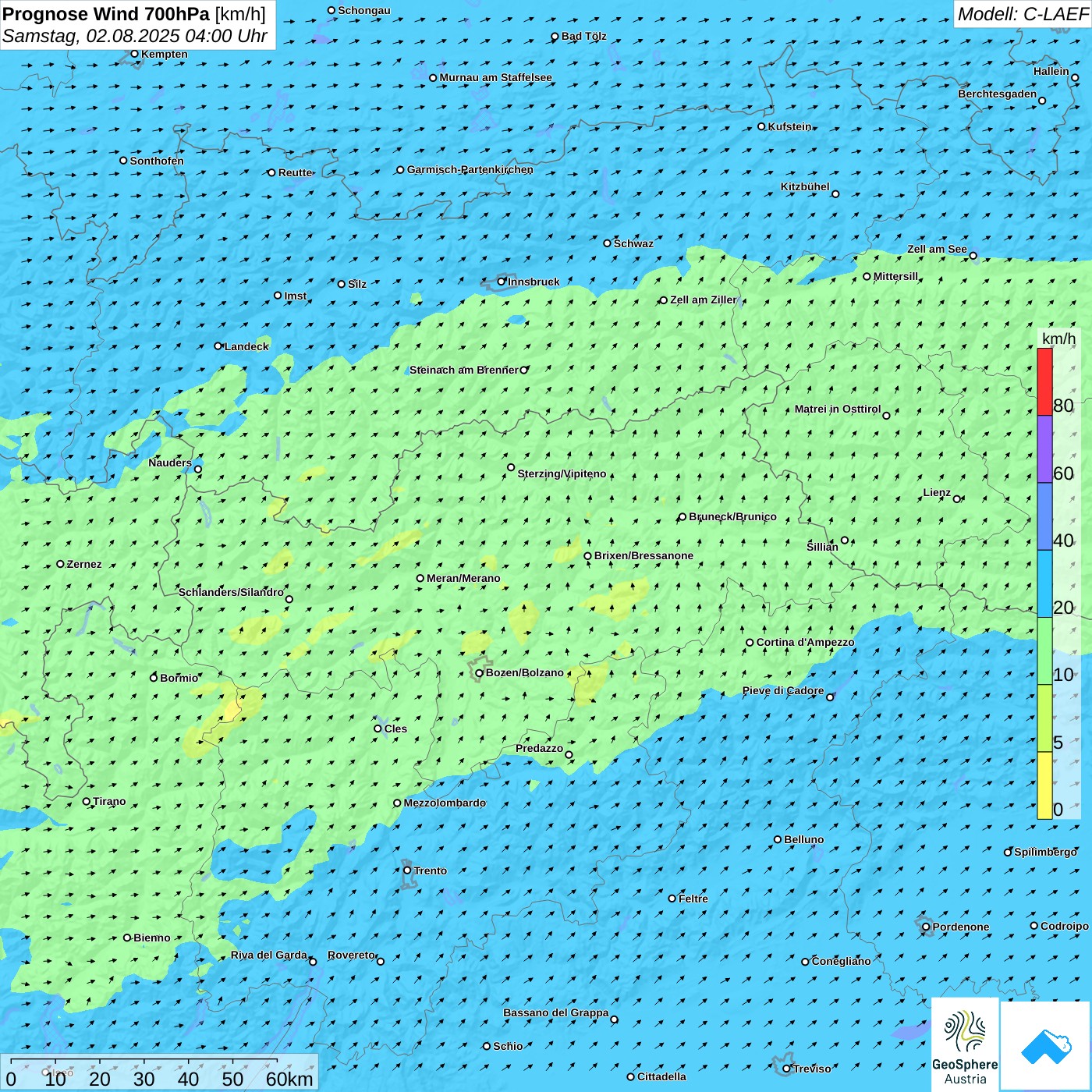Click the 'Modell: C-LAEF' label
Screen dimensions: 1092x1092
coord(1022,14)
